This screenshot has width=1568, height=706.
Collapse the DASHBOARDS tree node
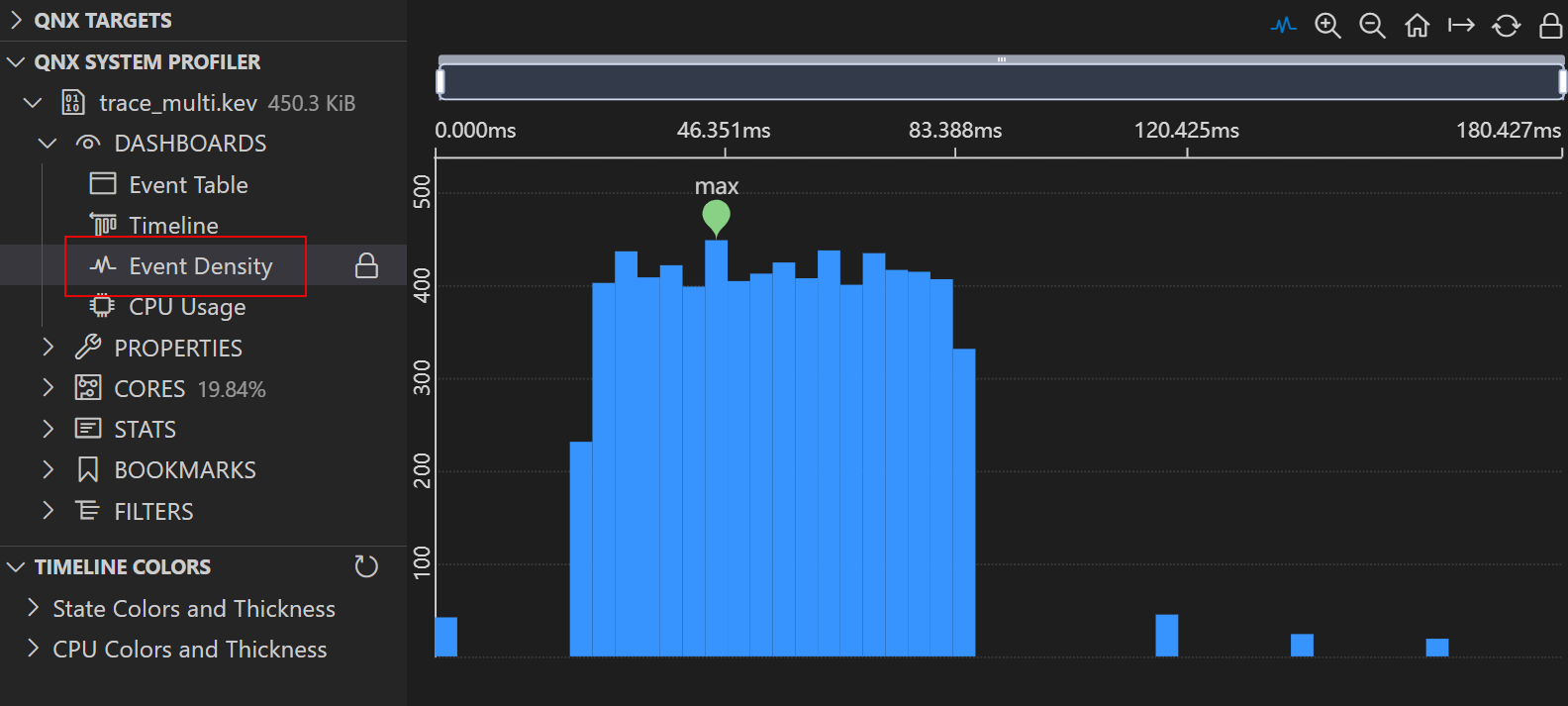[x=48, y=144]
